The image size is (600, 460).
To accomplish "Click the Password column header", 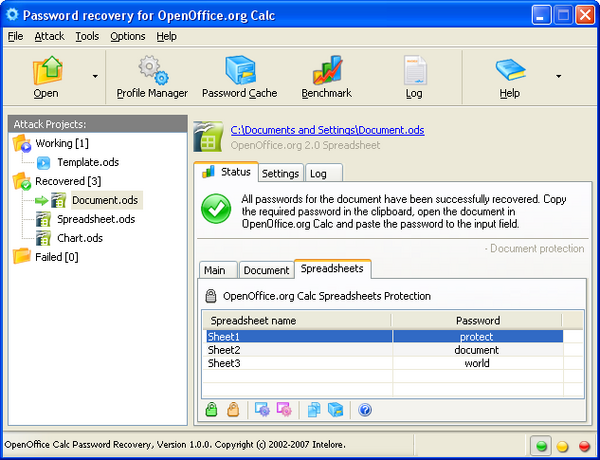I will pyautogui.click(x=478, y=321).
